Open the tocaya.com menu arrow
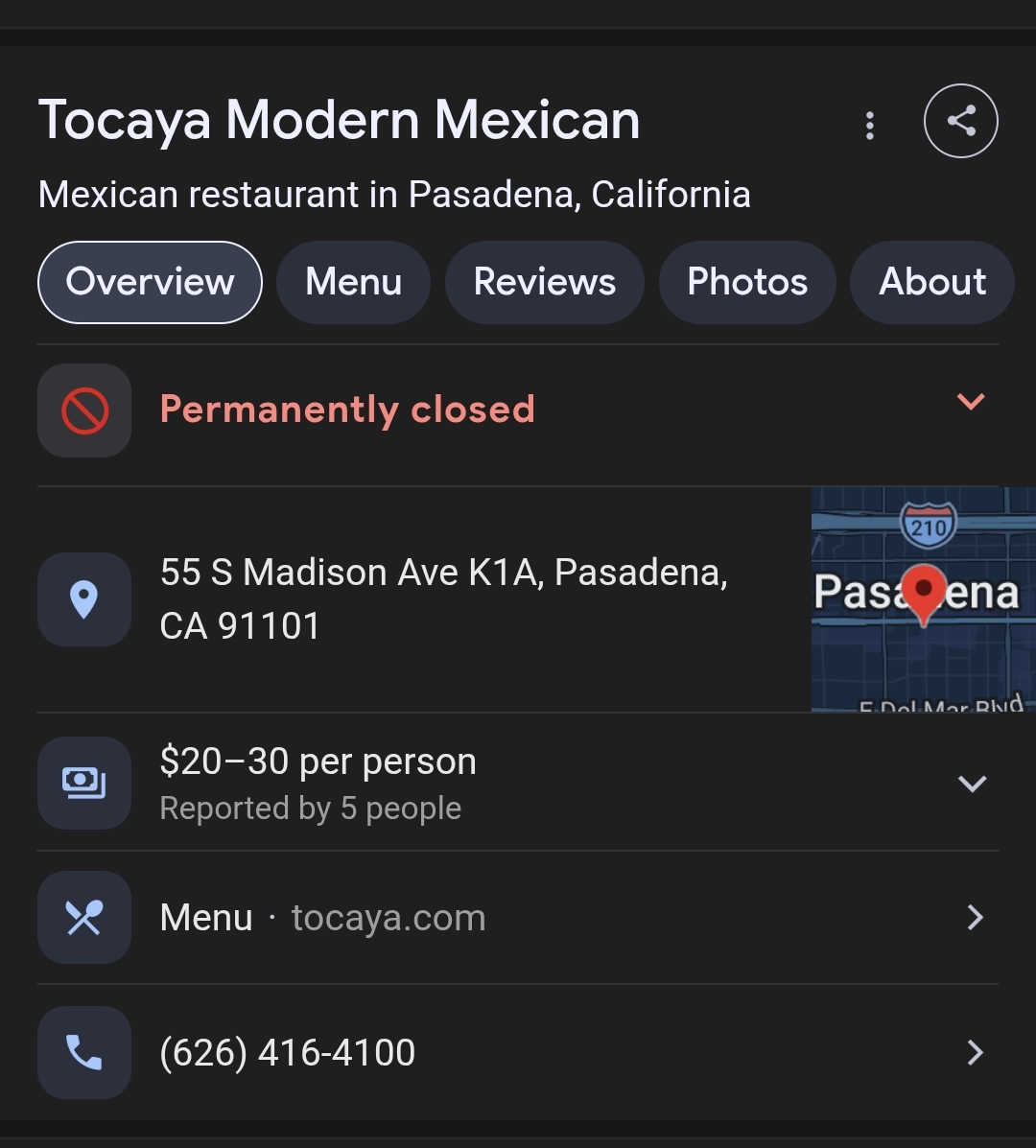Screen dimensions: 1036x1148 [975, 918]
